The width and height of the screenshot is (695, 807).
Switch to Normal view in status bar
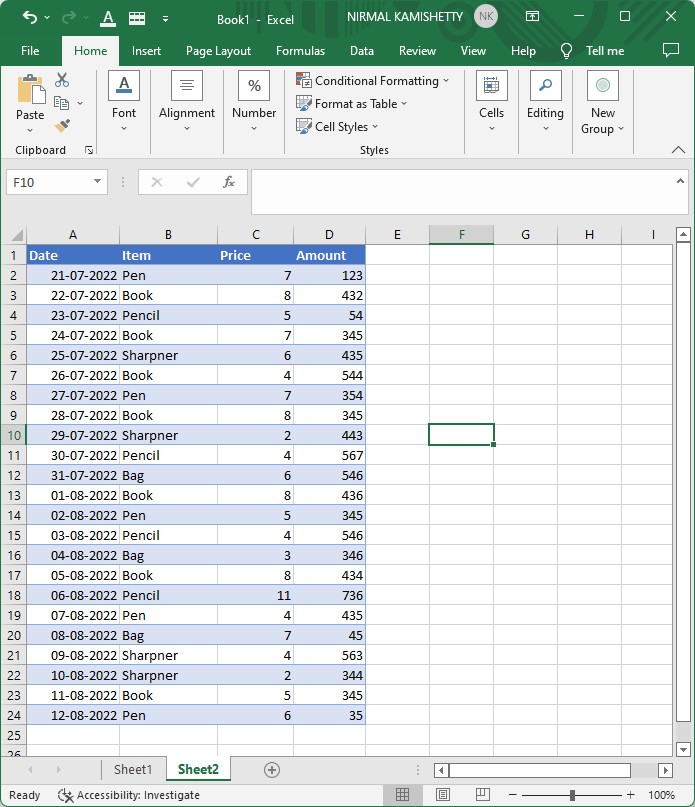403,795
